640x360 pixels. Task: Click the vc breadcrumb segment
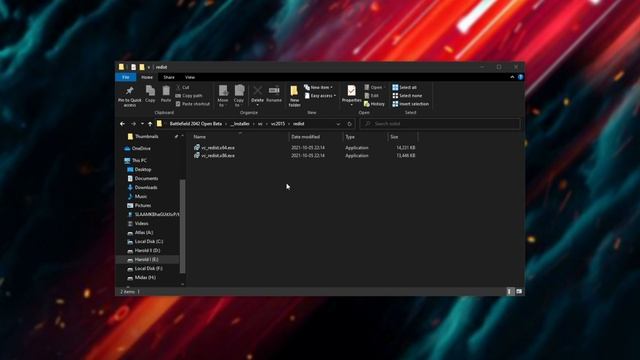coord(260,124)
